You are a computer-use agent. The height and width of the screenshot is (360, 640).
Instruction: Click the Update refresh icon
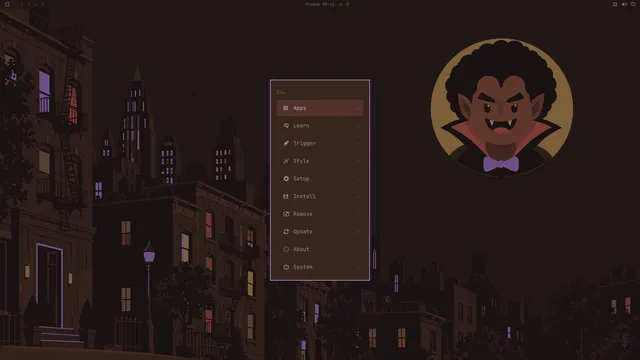click(x=286, y=231)
